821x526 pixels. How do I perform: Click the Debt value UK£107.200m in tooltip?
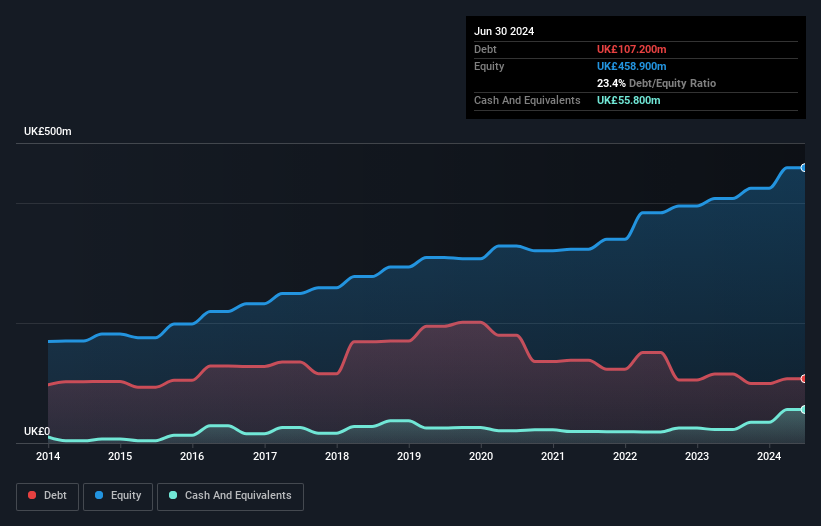631,49
